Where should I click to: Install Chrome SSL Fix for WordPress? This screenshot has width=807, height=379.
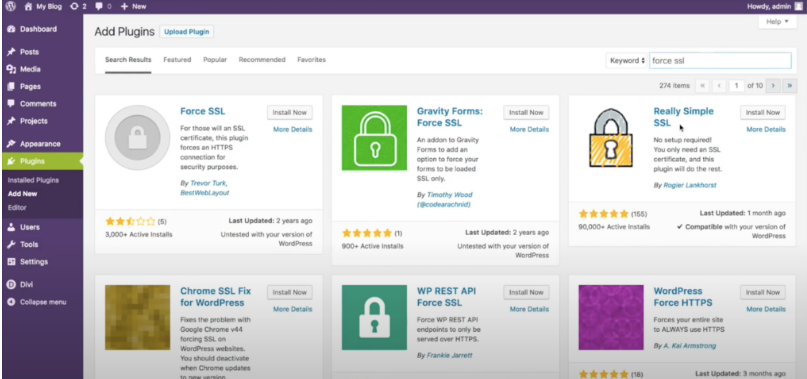290,292
